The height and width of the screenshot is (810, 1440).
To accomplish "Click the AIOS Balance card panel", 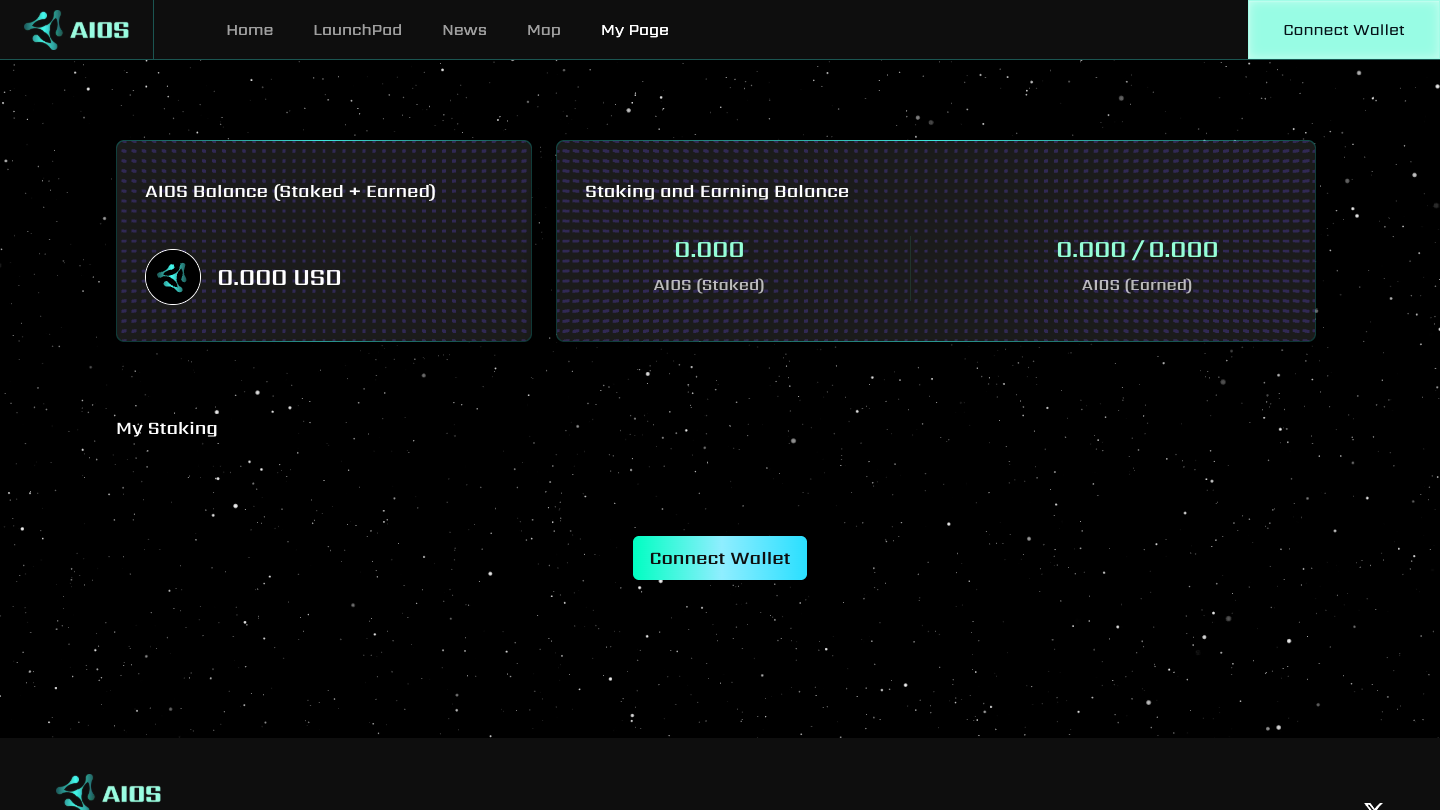I will click(x=324, y=241).
